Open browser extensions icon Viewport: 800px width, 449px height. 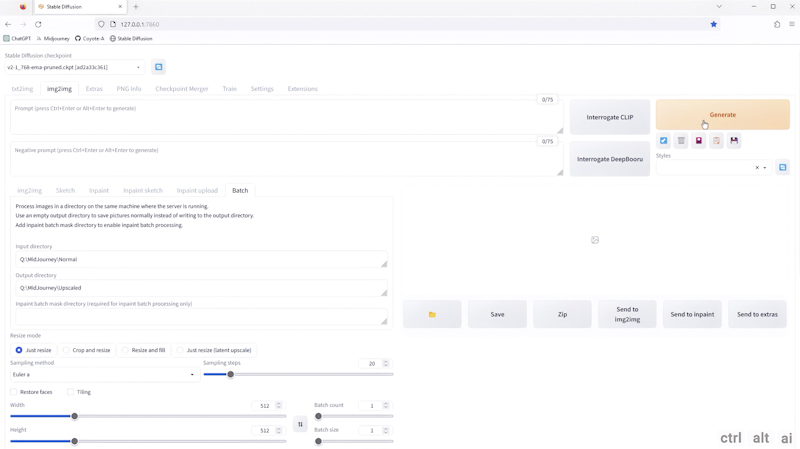pyautogui.click(x=777, y=24)
